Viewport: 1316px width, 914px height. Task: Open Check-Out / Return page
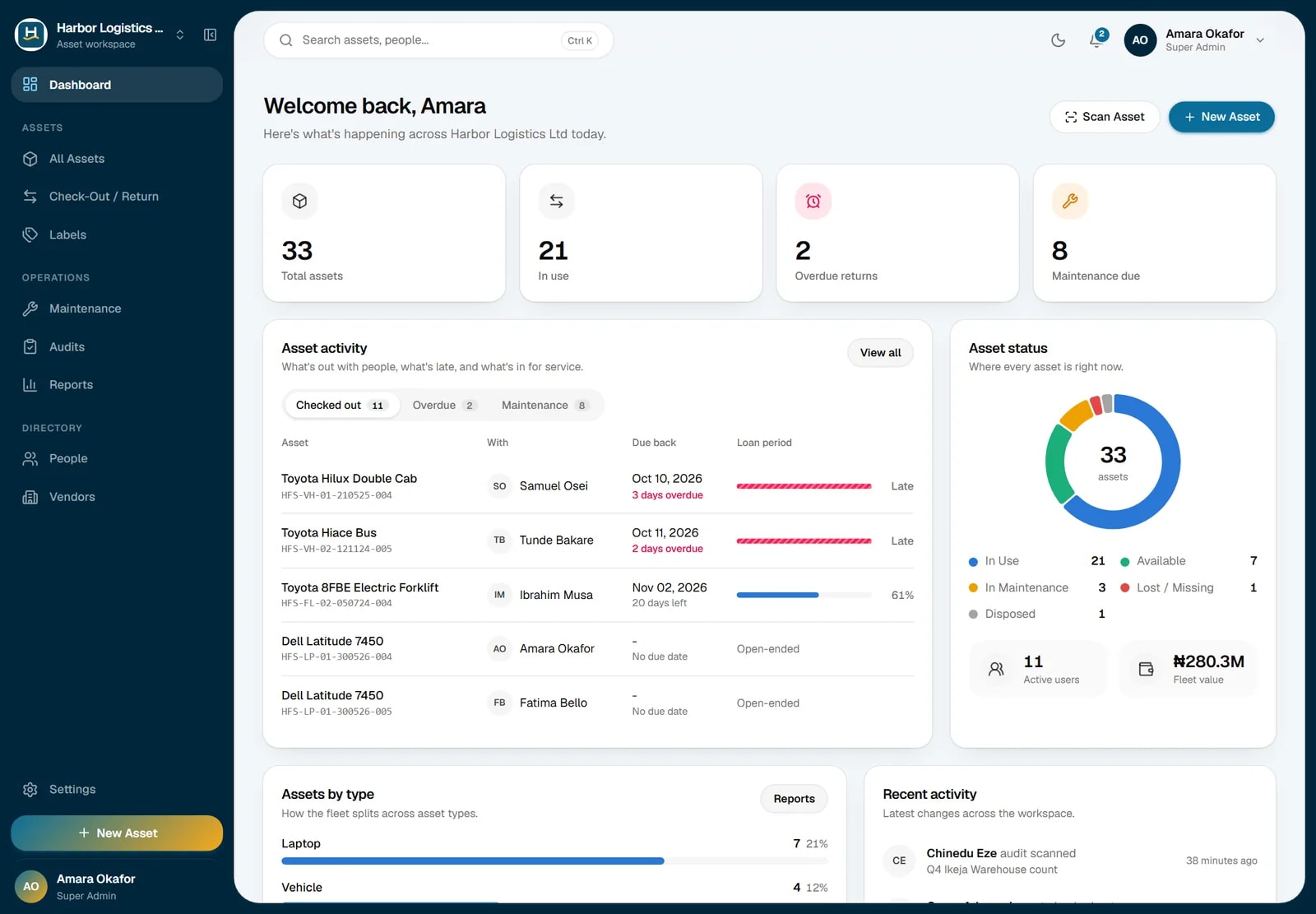(117, 197)
